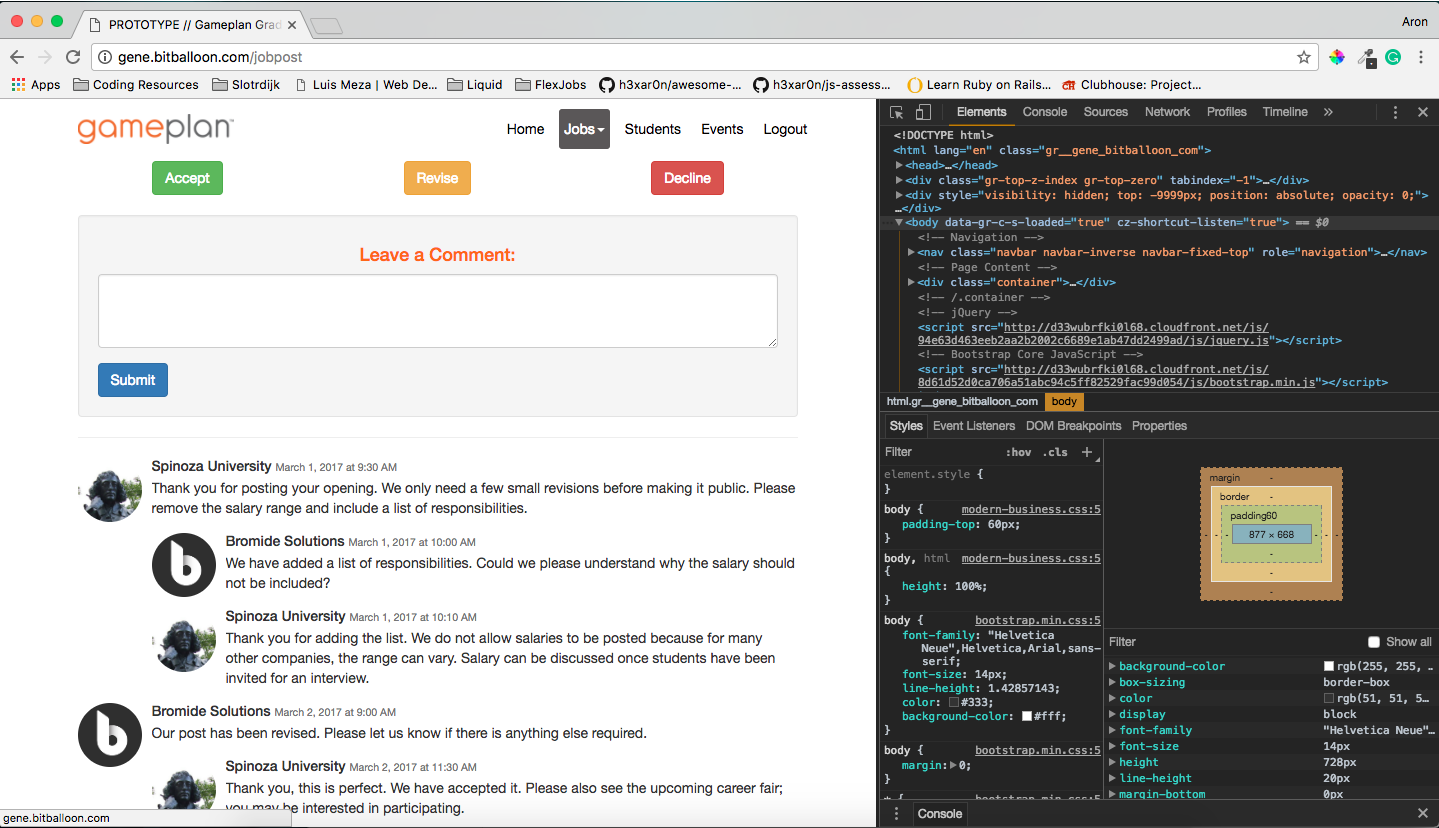Activate the DevTools inspect element picker
Screen dimensions: 1439x828
897,112
